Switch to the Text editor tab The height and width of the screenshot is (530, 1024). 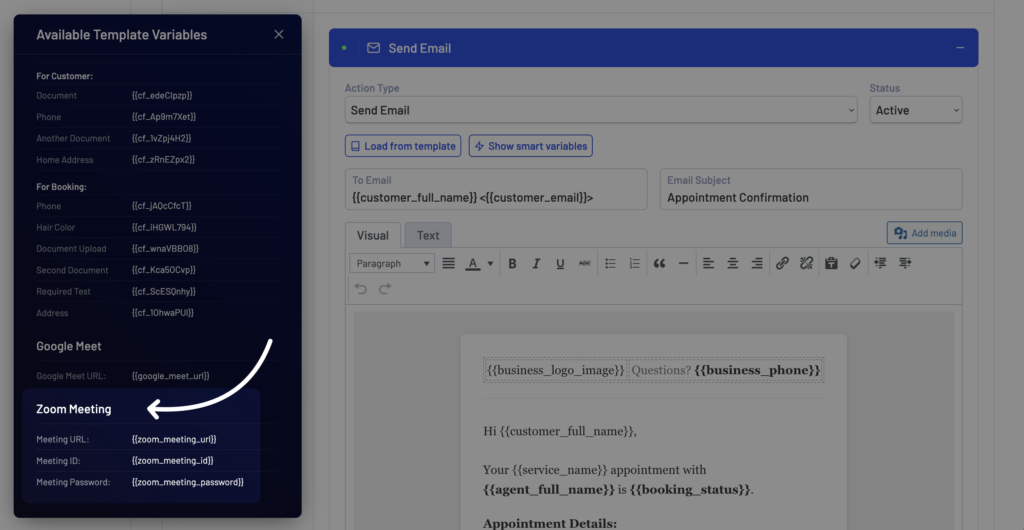click(428, 236)
